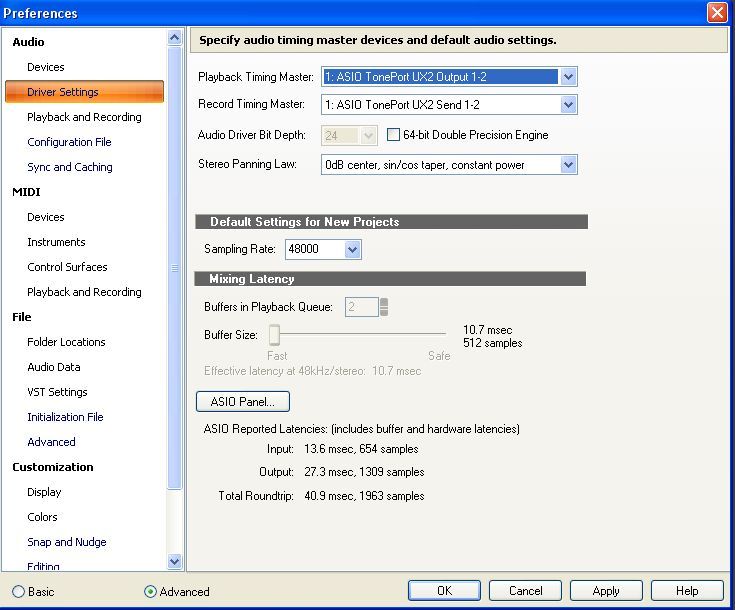Image resolution: width=735 pixels, height=610 pixels.
Task: Open MIDI Control Surfaces settings
Action: [x=67, y=267]
